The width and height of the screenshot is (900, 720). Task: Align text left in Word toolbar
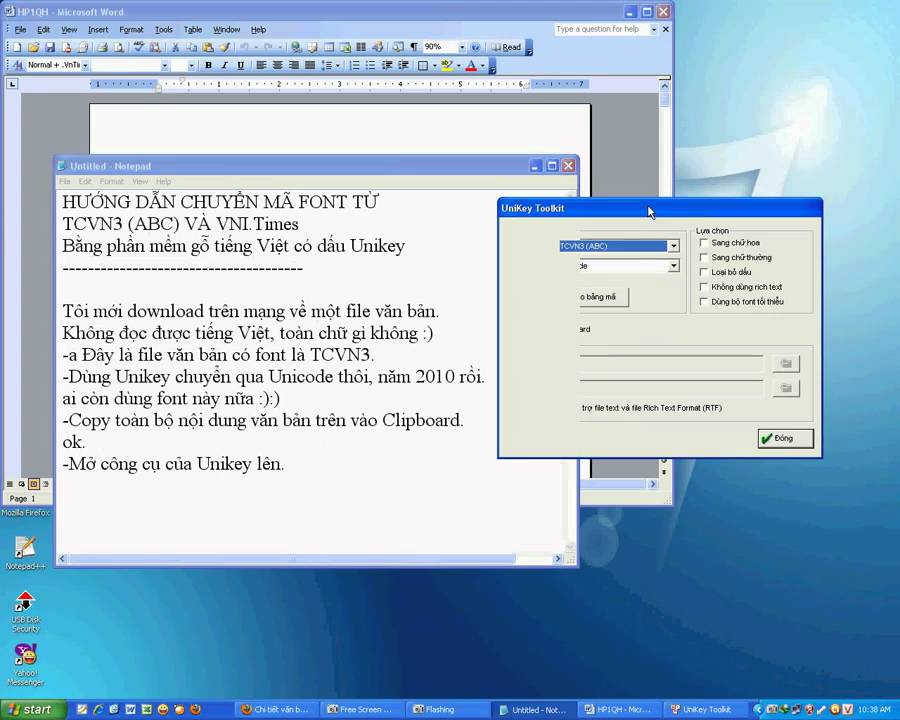(x=261, y=65)
